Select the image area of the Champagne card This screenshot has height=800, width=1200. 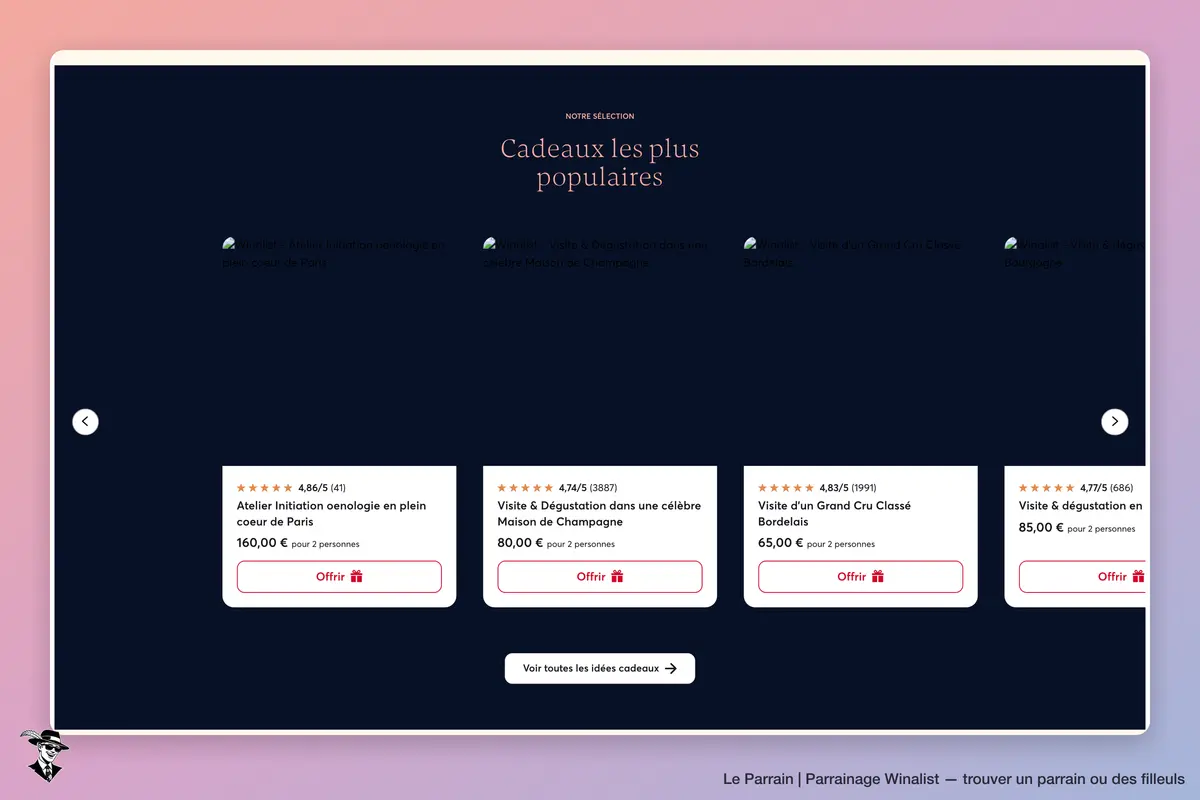coord(600,349)
